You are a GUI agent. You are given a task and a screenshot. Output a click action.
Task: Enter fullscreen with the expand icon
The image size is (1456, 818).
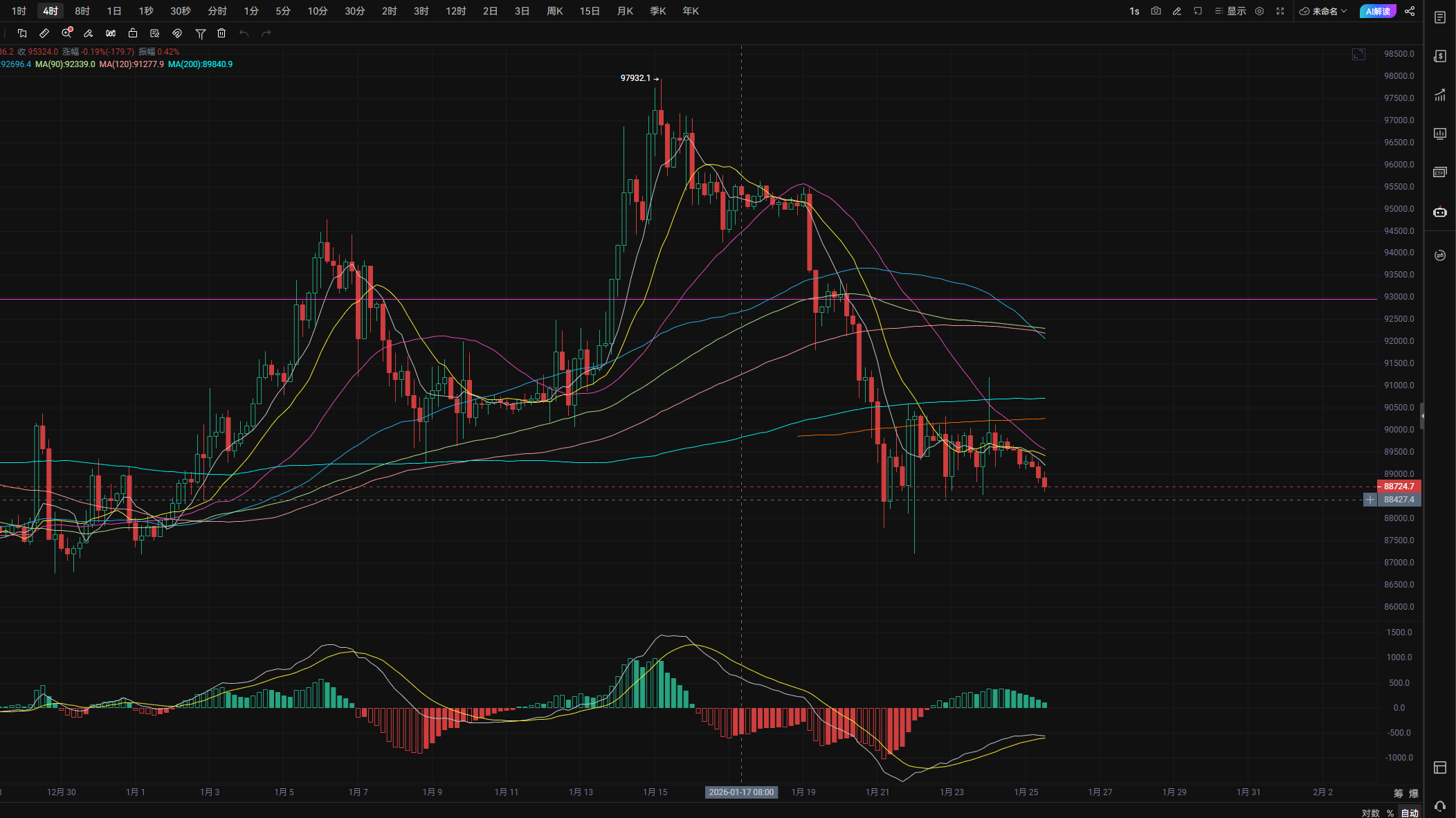click(x=1280, y=11)
